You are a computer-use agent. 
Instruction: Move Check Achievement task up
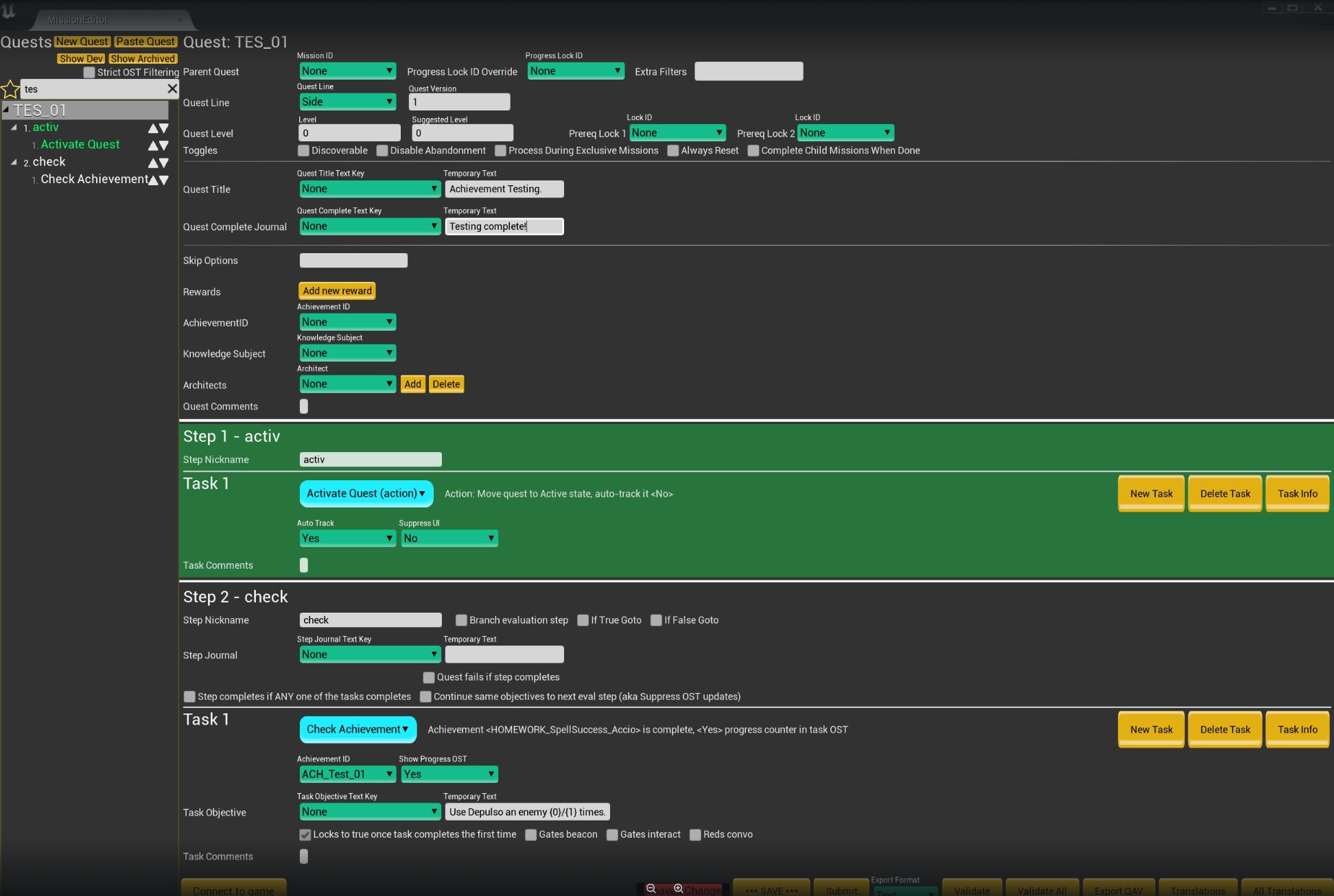pyautogui.click(x=154, y=180)
